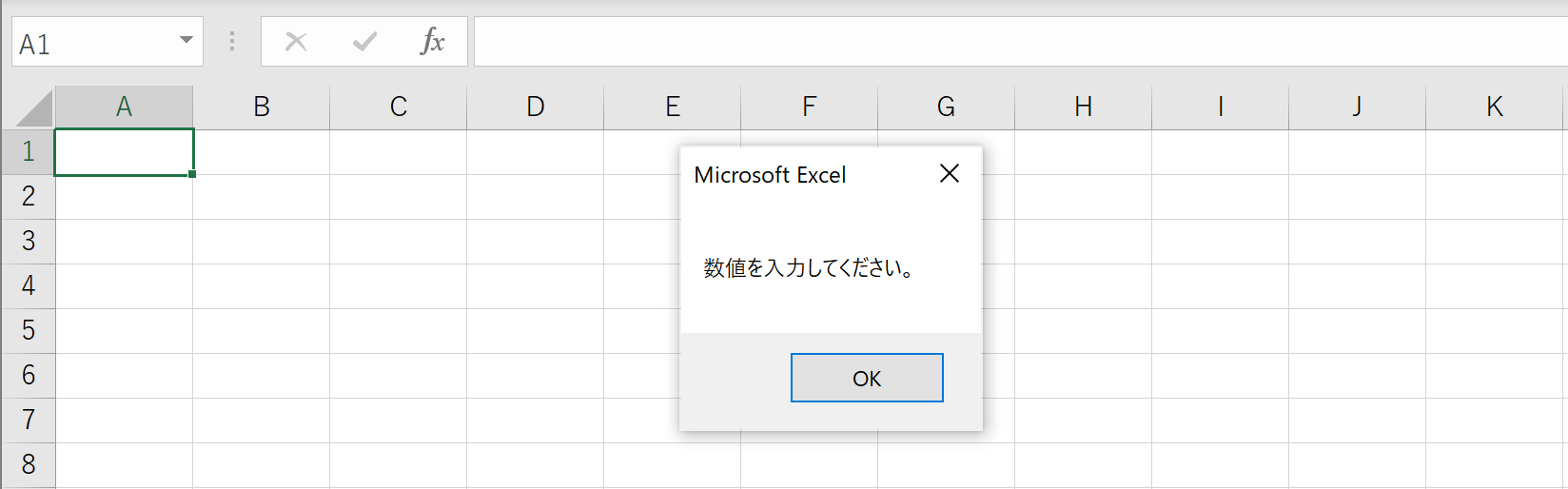Click the Insert Function fx icon
The width and height of the screenshot is (1568, 489).
click(432, 41)
